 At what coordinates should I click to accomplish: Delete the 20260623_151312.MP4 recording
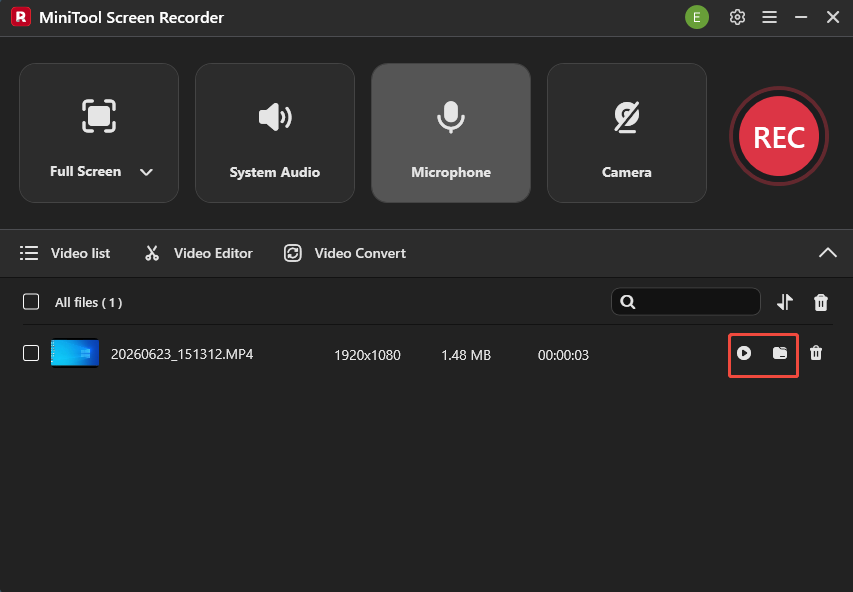[815, 353]
